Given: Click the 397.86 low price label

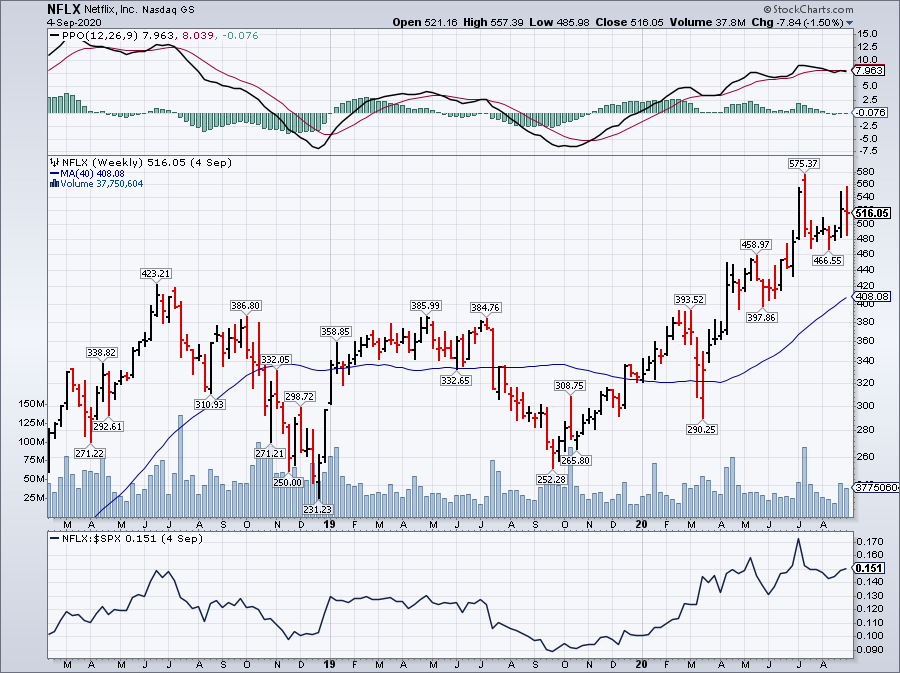Looking at the screenshot, I should click(x=762, y=317).
